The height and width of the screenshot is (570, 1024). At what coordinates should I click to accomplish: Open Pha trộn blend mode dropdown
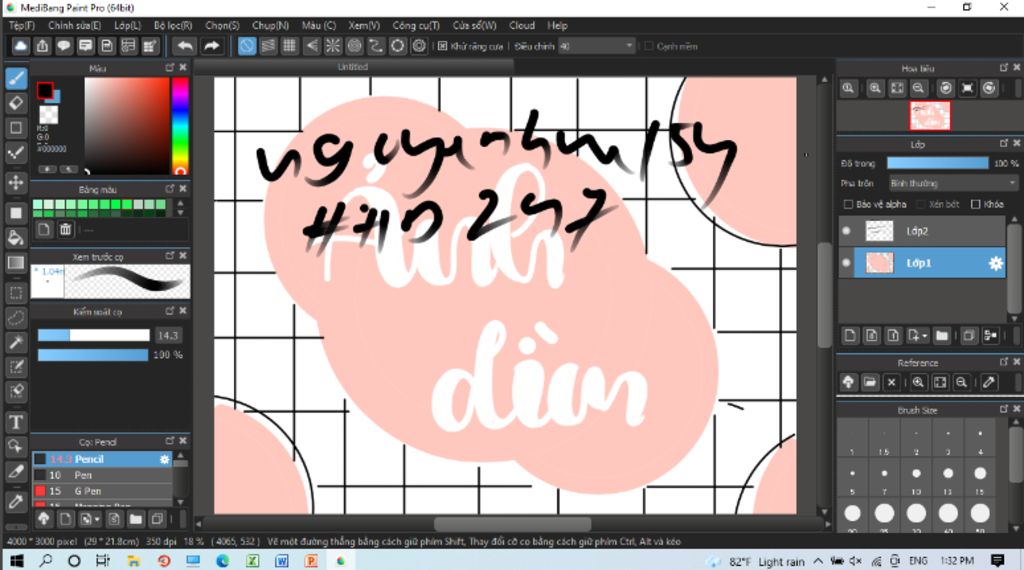pyautogui.click(x=953, y=183)
